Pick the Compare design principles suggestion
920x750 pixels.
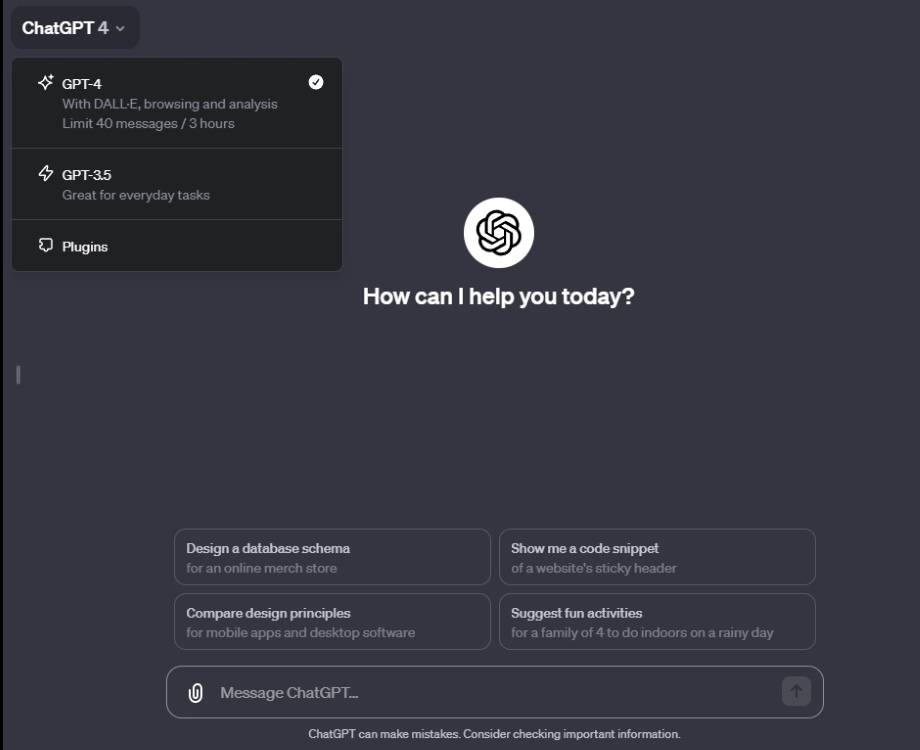coord(332,621)
